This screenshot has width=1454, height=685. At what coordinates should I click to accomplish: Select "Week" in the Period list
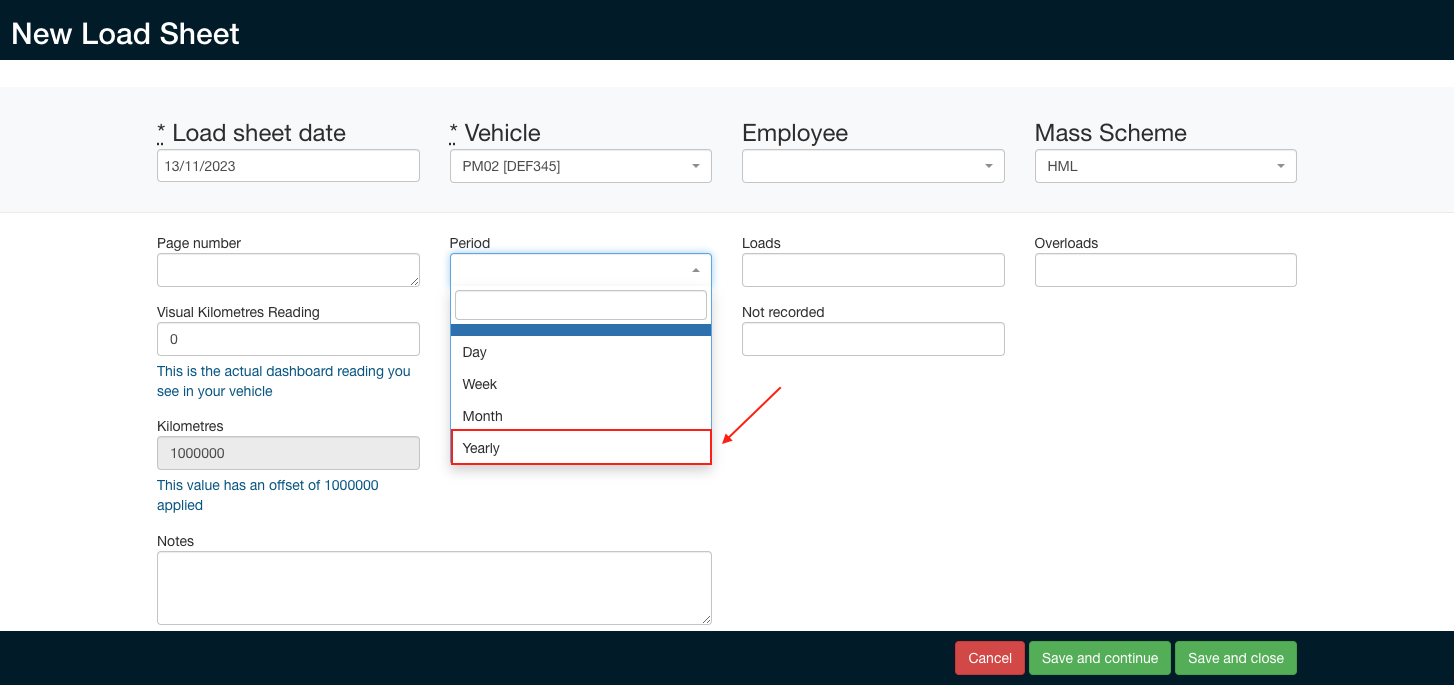(479, 384)
